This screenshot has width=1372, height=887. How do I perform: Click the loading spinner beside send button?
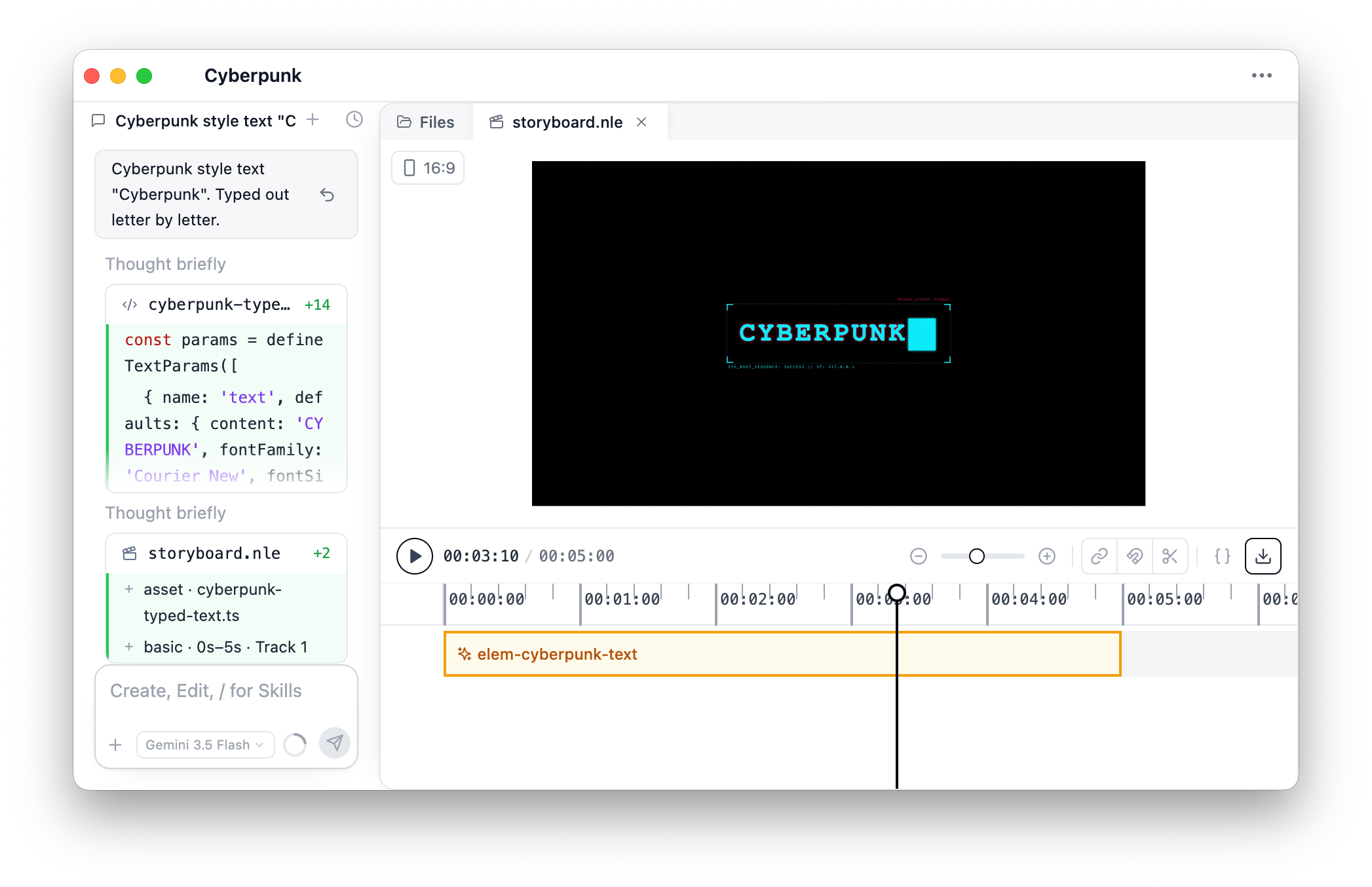click(295, 744)
